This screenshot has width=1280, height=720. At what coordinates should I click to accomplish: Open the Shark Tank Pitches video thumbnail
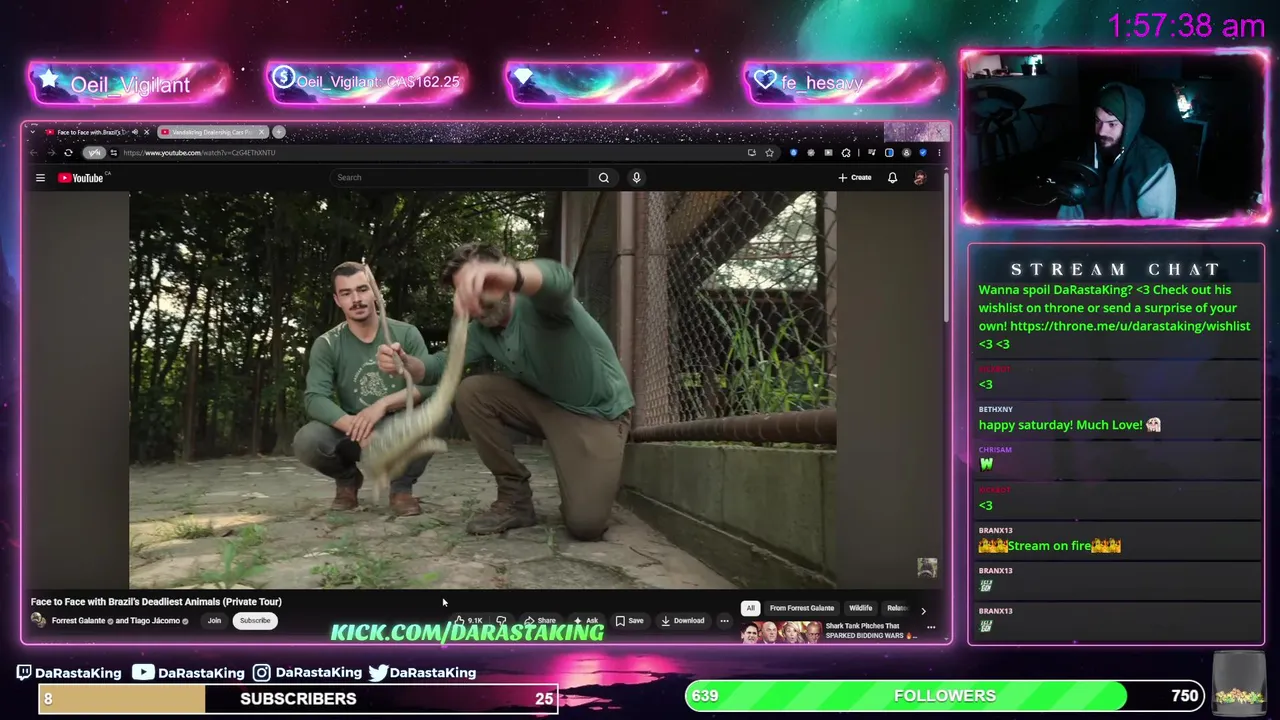click(781, 632)
